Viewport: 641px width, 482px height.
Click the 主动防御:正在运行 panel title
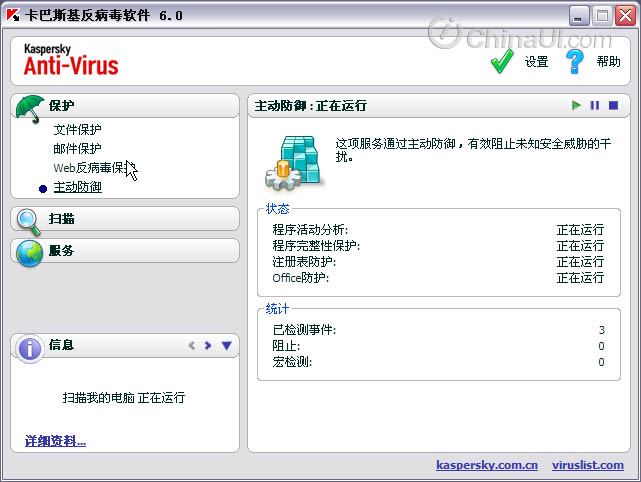(x=311, y=106)
